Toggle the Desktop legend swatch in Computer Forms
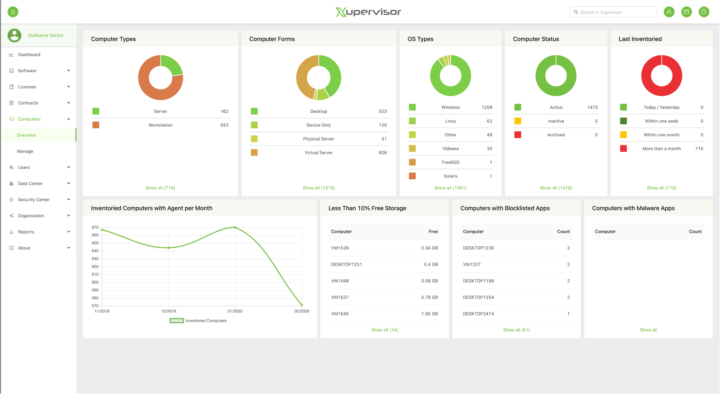This screenshot has width=720, height=394. (x=254, y=111)
